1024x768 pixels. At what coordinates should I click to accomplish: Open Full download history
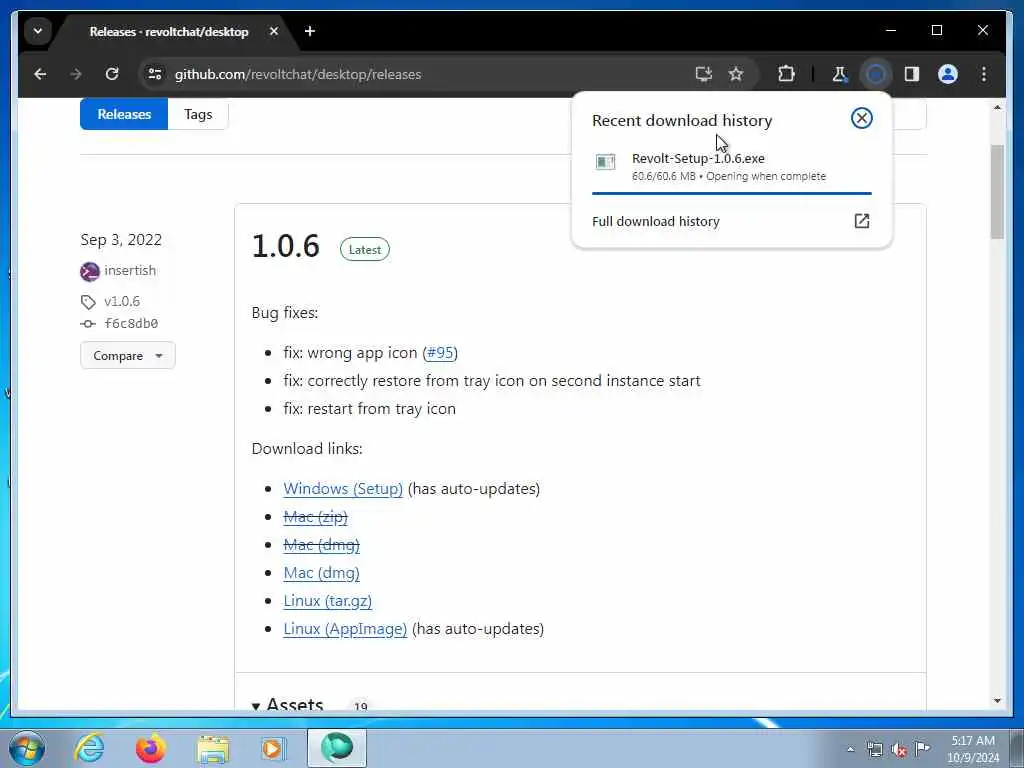(x=656, y=221)
